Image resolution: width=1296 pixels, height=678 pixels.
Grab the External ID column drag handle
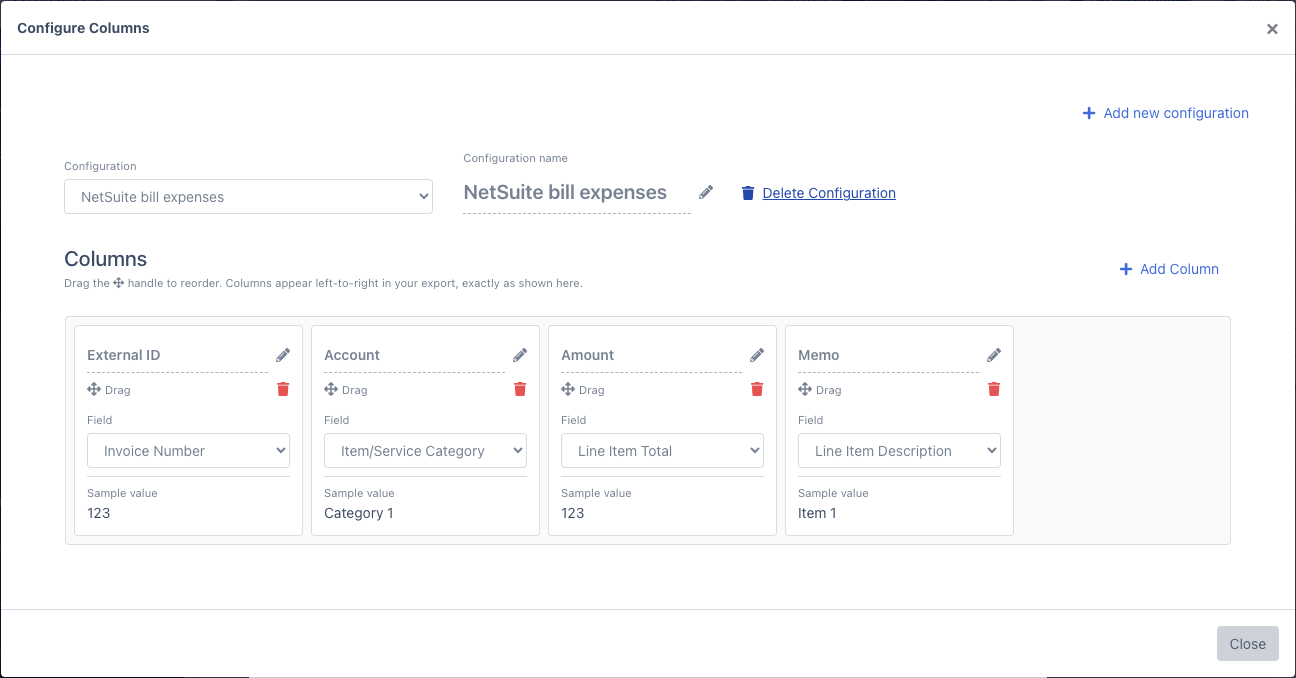[94, 389]
